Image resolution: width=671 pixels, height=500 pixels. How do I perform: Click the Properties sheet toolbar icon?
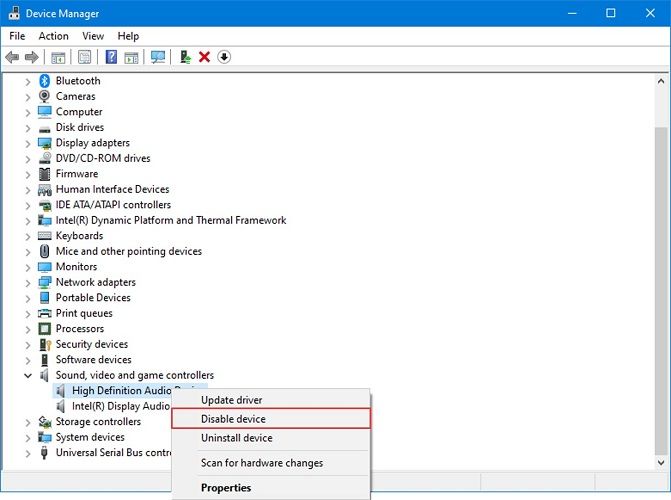(85, 57)
